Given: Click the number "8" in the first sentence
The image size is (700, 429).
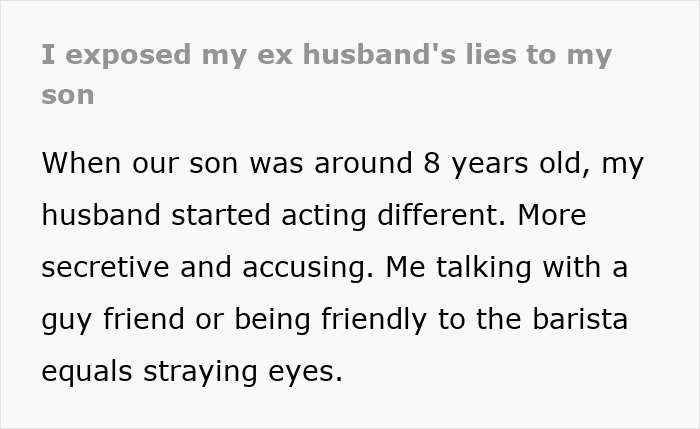Looking at the screenshot, I should (432, 163).
